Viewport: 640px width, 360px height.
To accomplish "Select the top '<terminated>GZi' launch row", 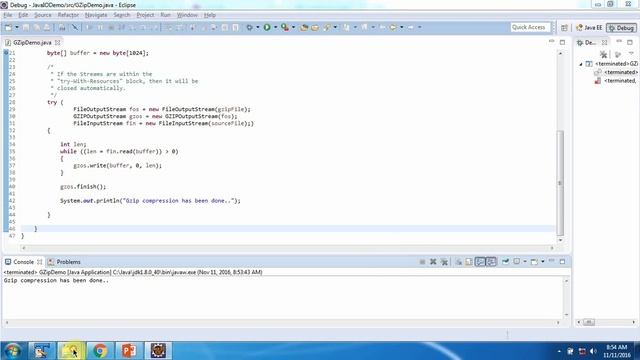I will (x=611, y=64).
